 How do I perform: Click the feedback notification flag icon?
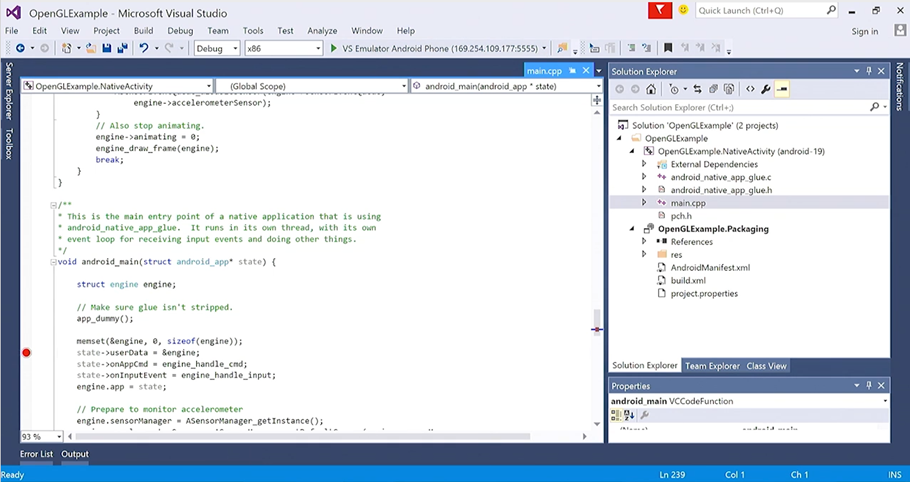click(660, 10)
